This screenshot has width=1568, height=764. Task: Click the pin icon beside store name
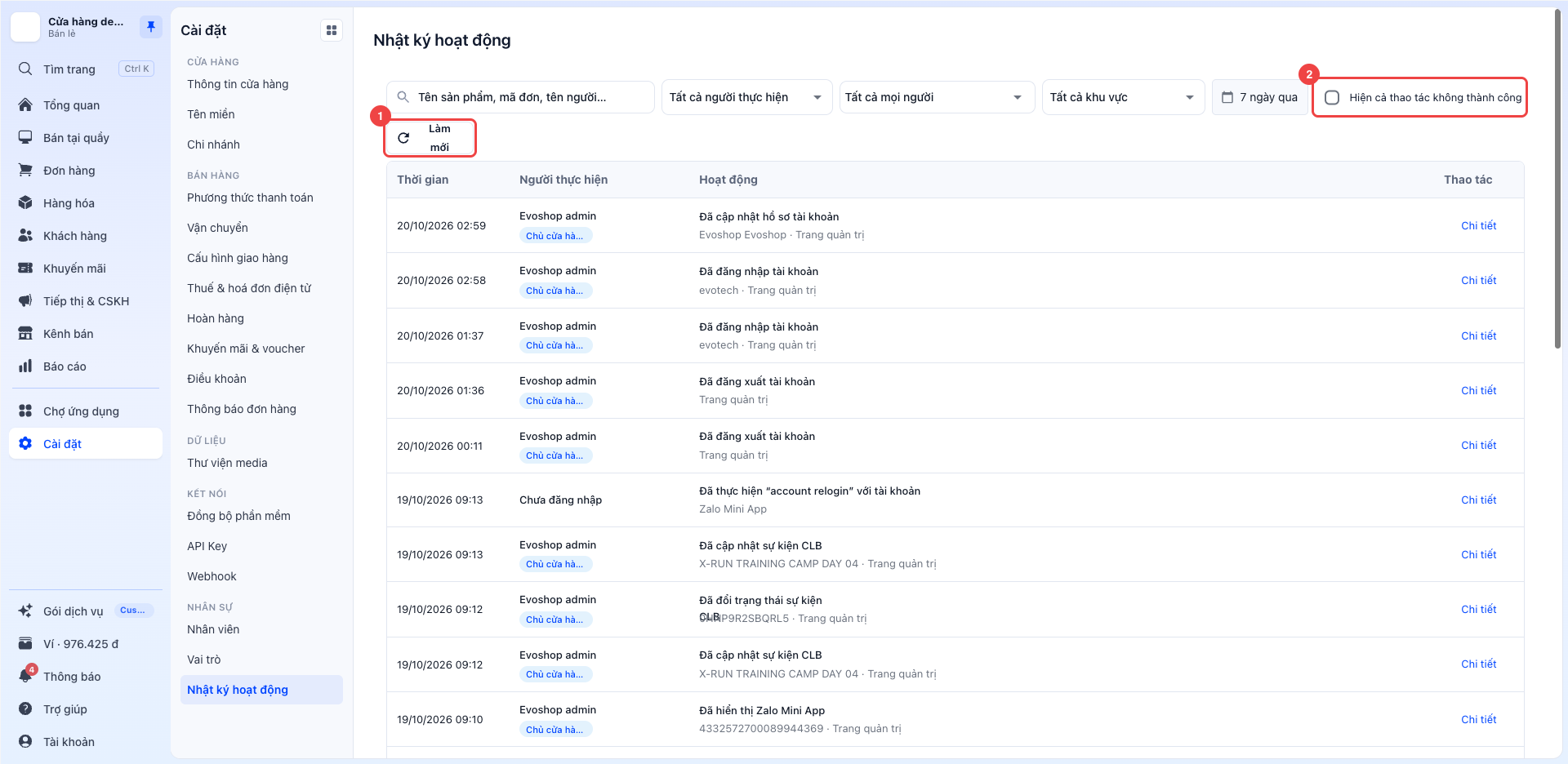coord(150,27)
